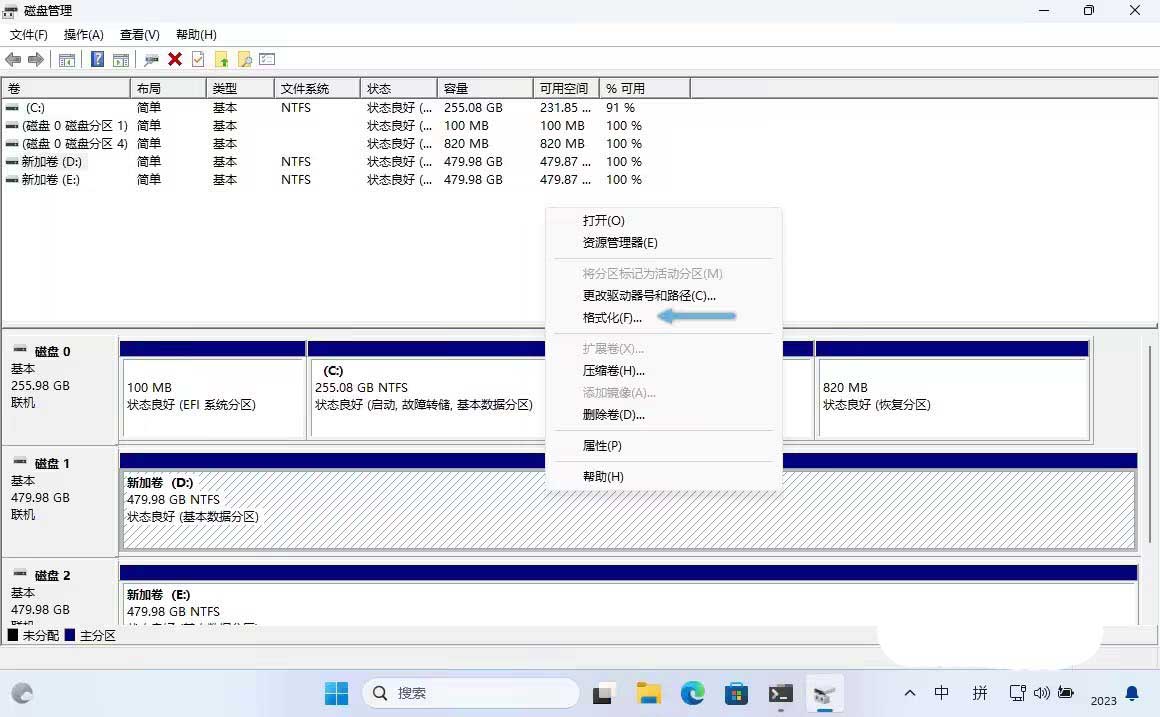Toggle the show/hide action pane icon

pyautogui.click(x=121, y=60)
